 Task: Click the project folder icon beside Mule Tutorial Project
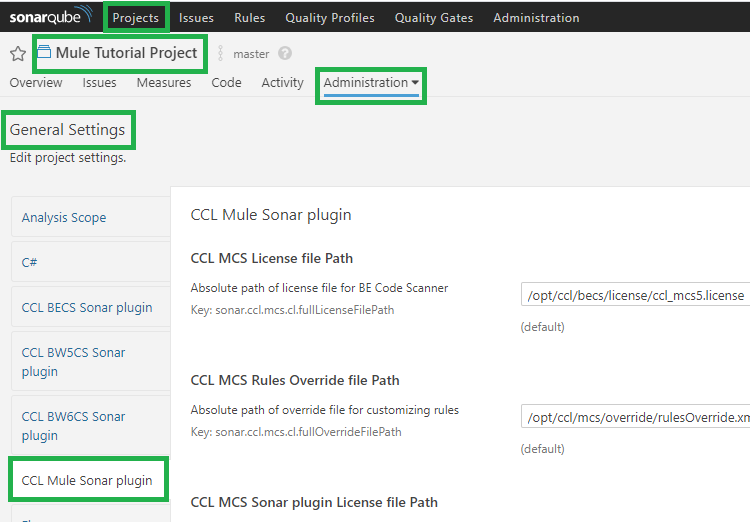coord(44,51)
